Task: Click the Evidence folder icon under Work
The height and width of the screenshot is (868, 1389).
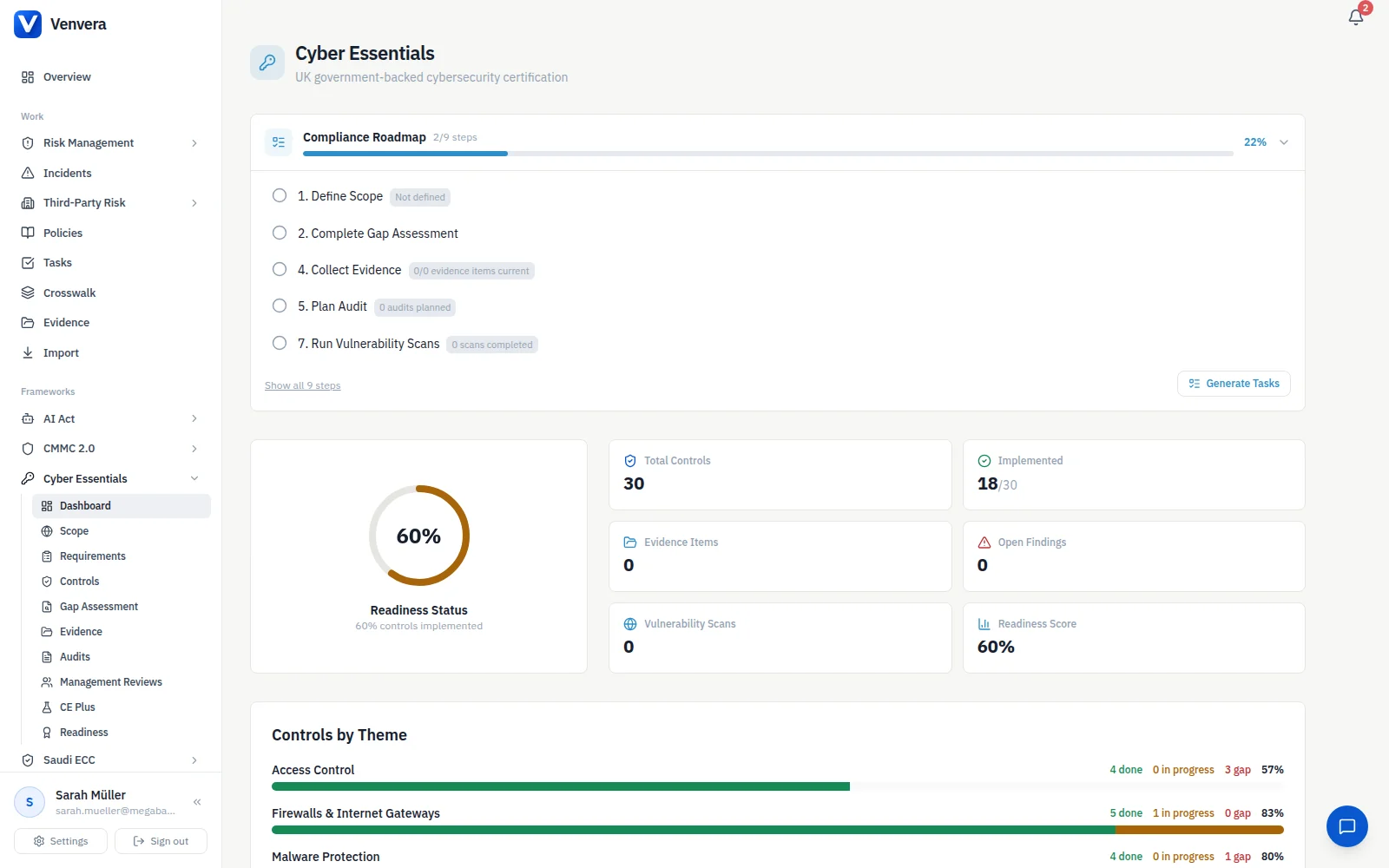Action: click(x=28, y=323)
